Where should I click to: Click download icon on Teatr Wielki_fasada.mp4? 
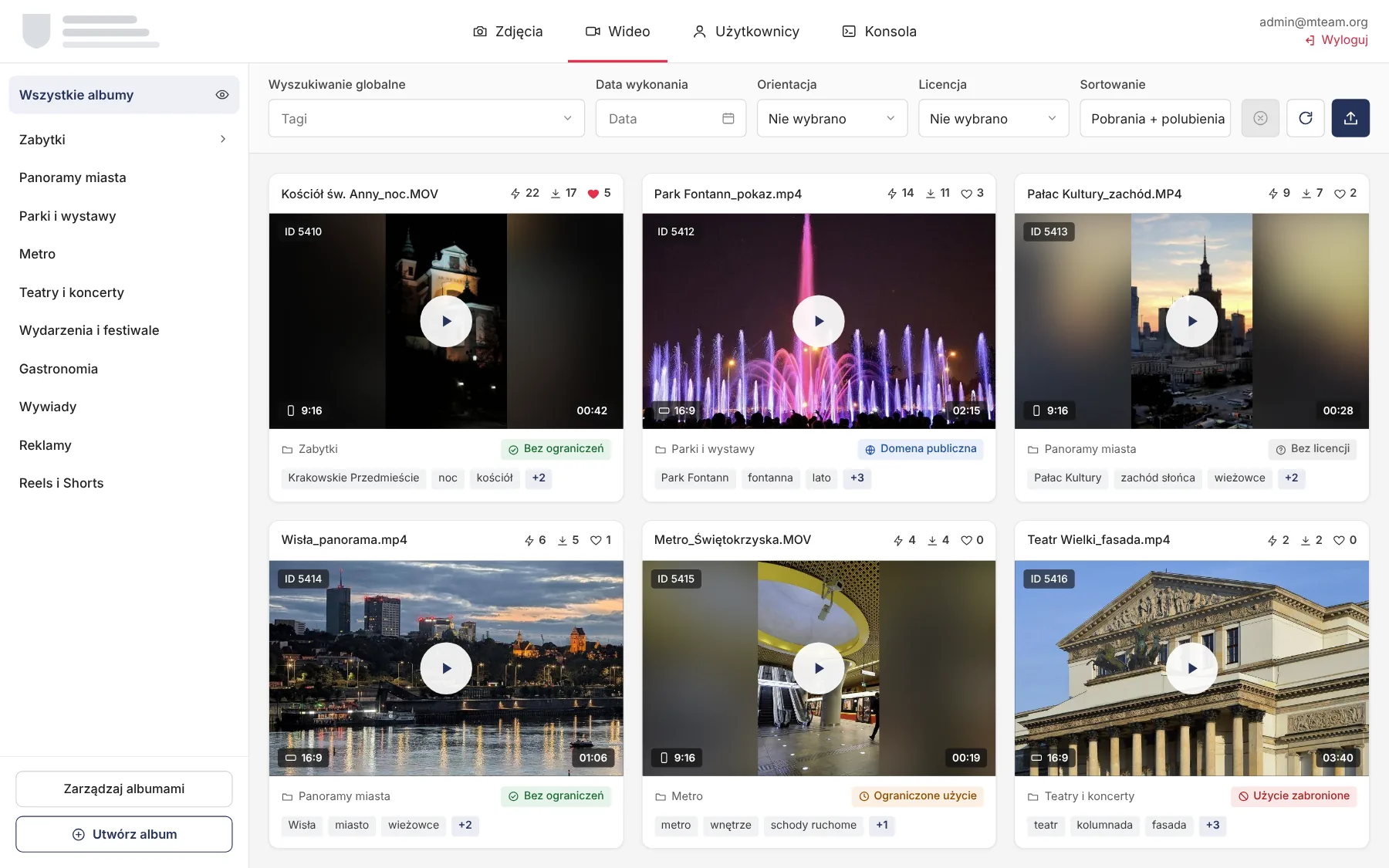pos(1306,540)
